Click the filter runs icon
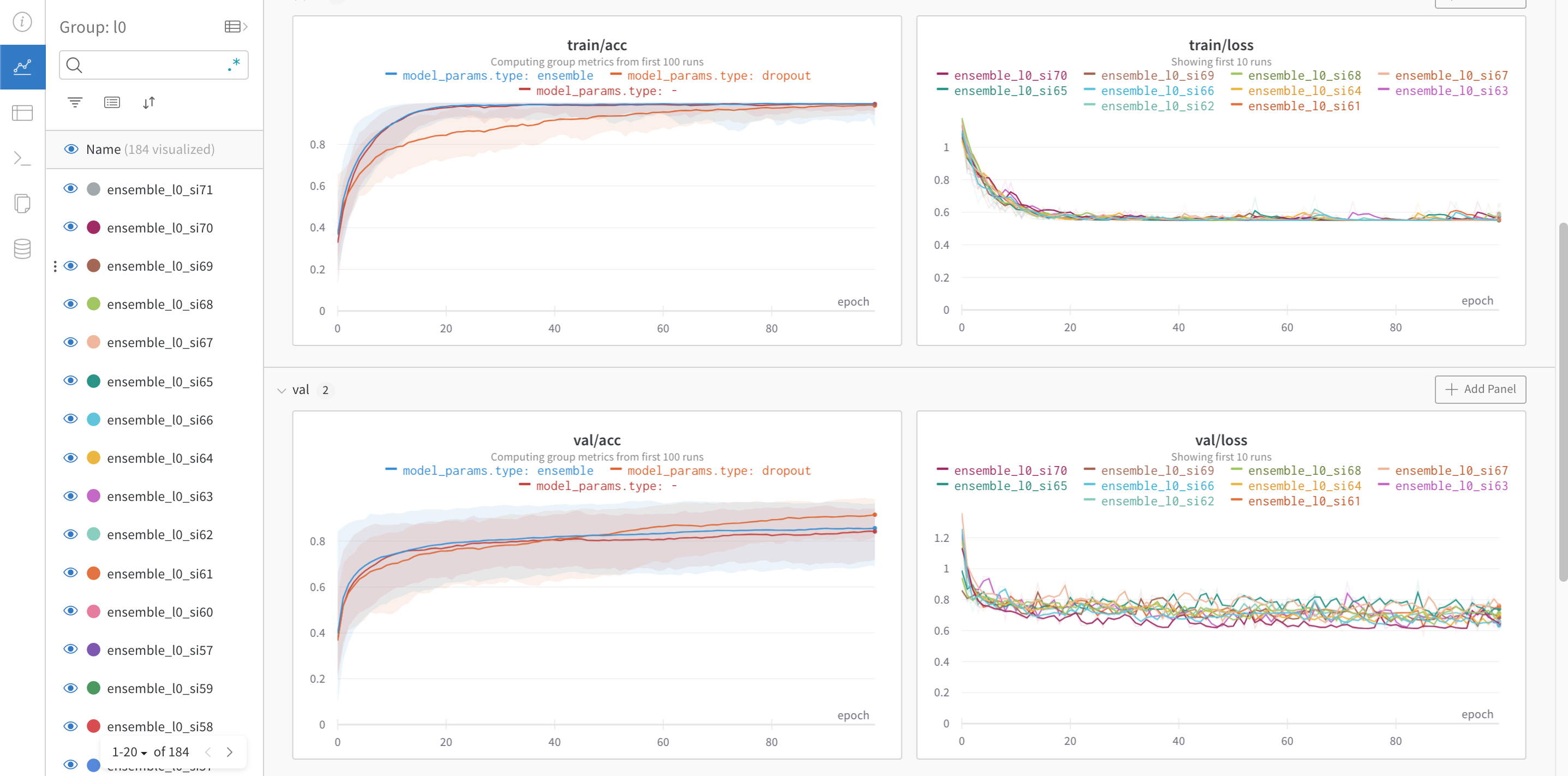Image resolution: width=1568 pixels, height=776 pixels. (x=75, y=102)
